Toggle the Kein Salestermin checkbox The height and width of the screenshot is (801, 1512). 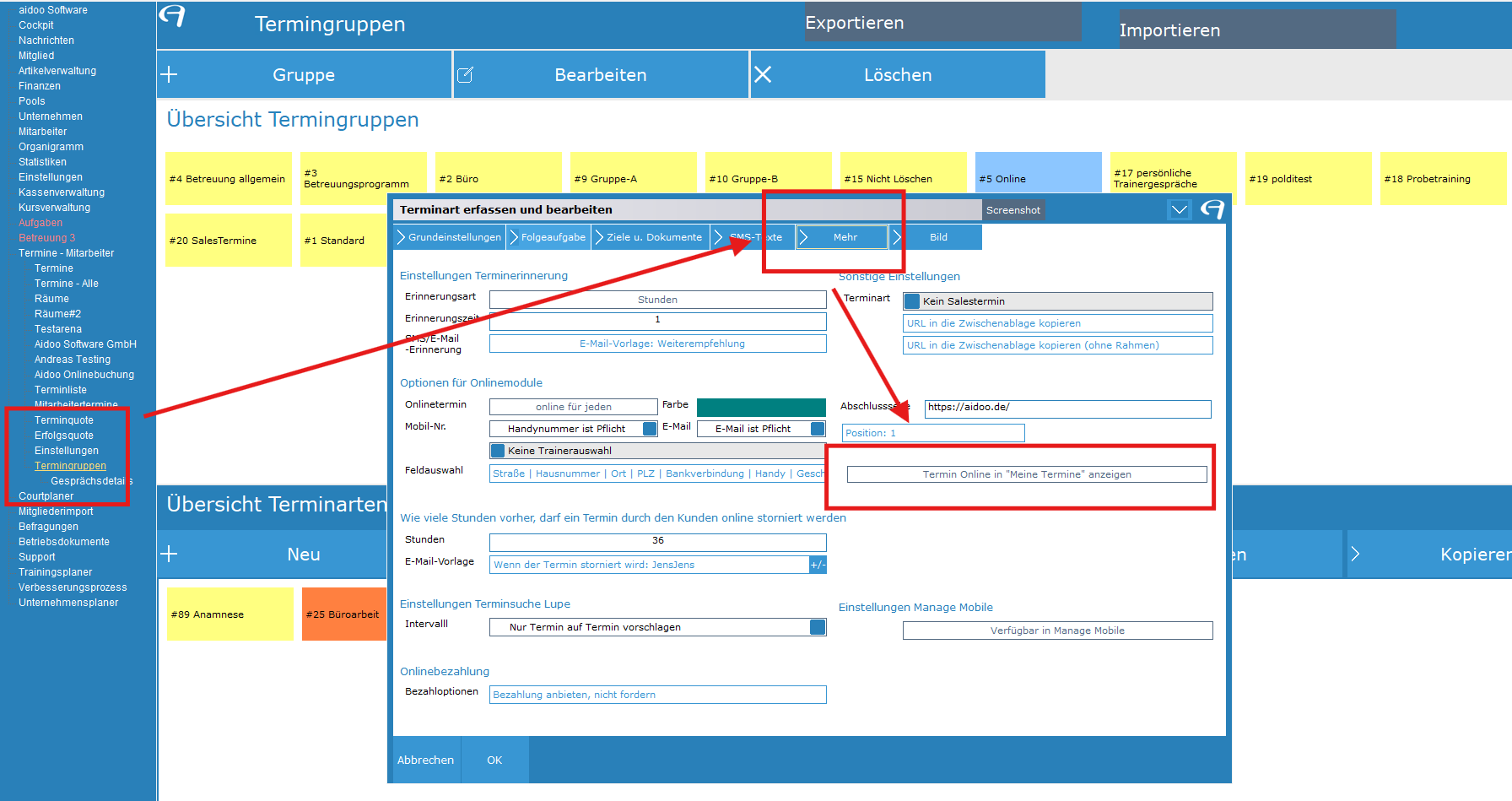coord(912,301)
